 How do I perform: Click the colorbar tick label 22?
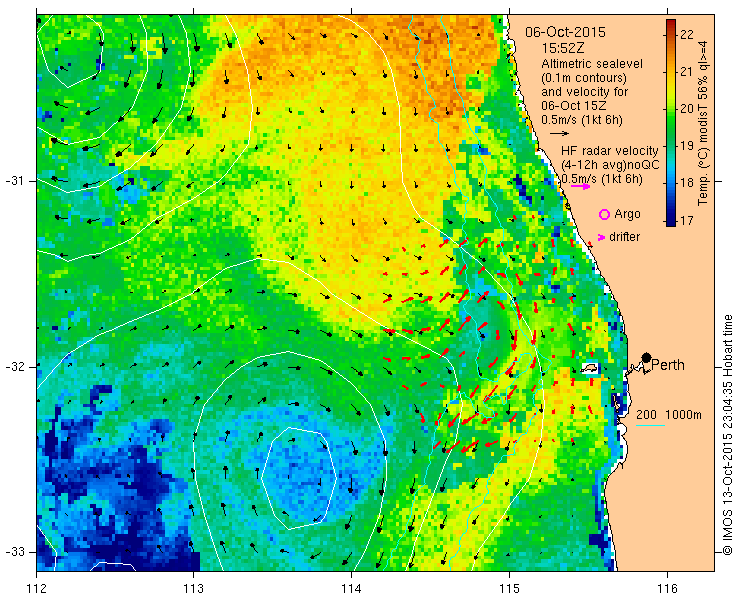(x=687, y=35)
